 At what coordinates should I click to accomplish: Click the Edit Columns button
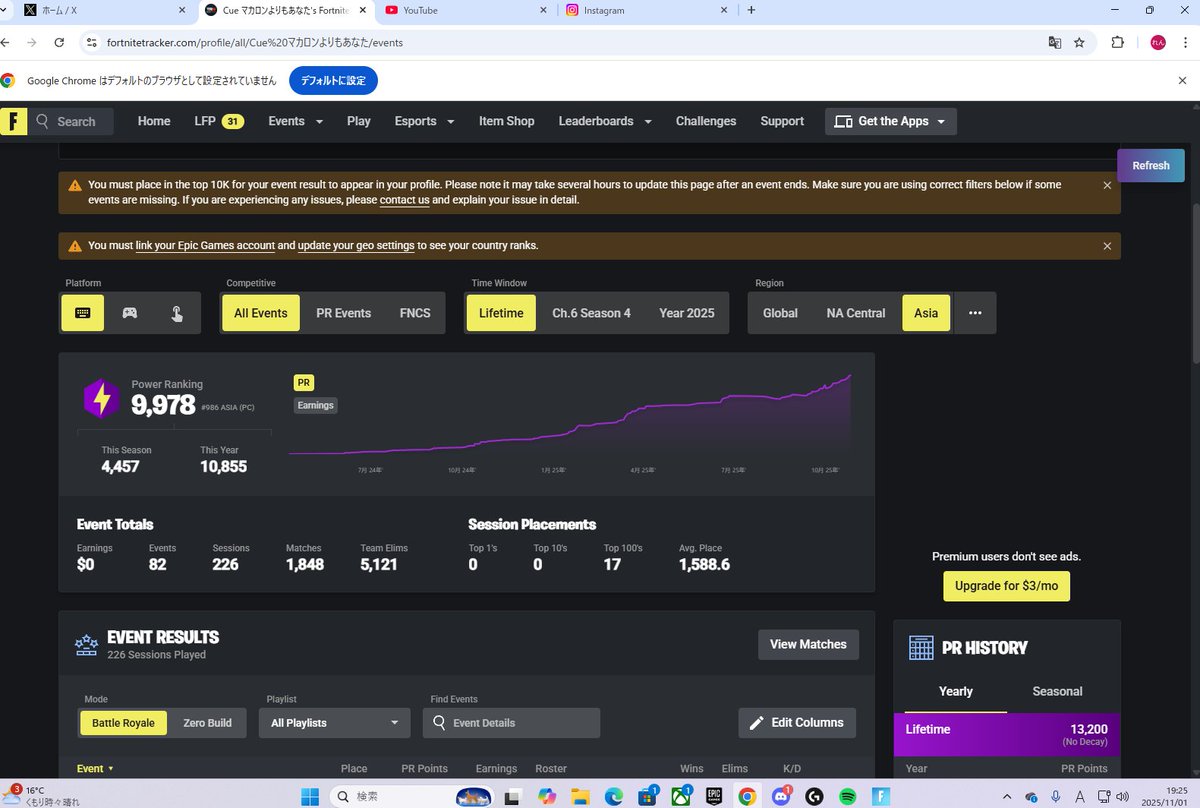pos(797,723)
